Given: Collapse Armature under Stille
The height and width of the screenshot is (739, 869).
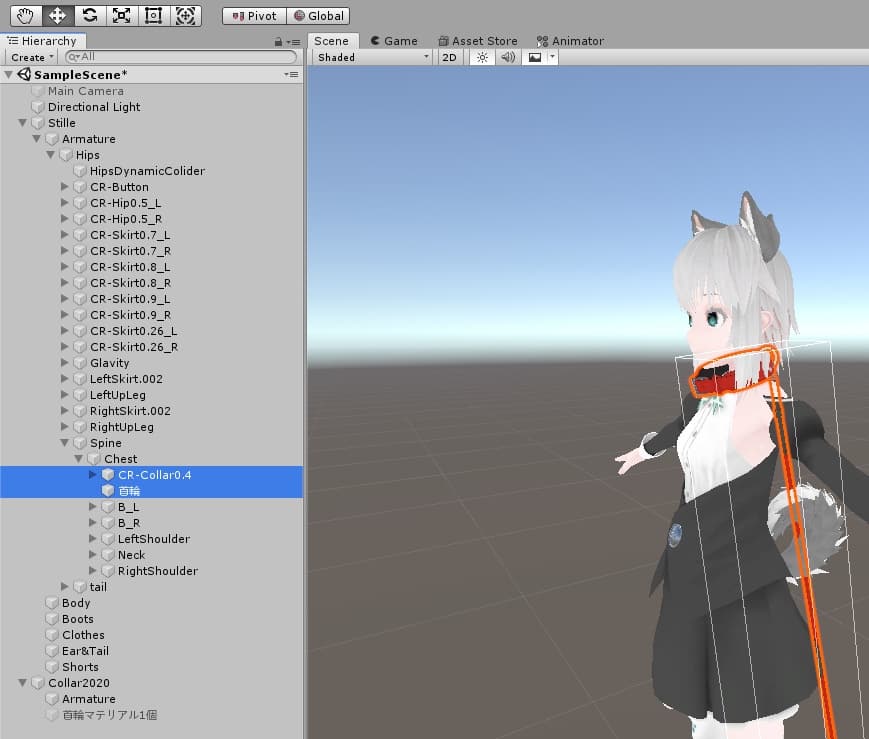Looking at the screenshot, I should point(37,139).
